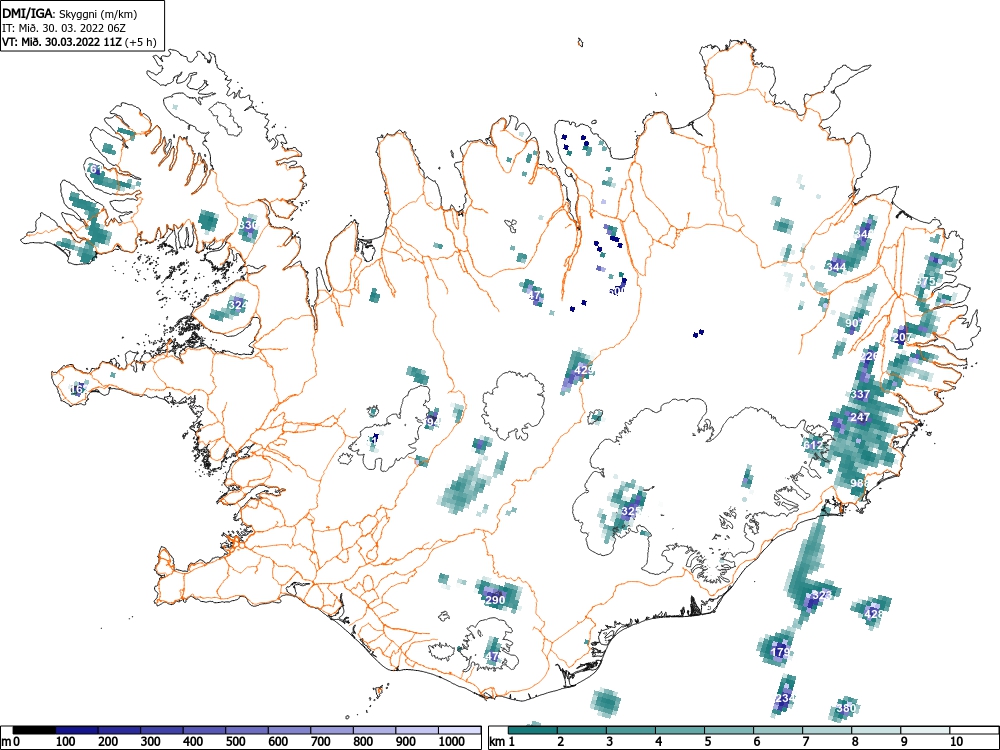Select the visibility value '337' on map
Viewport: 1000px width, 750px height.
click(860, 394)
